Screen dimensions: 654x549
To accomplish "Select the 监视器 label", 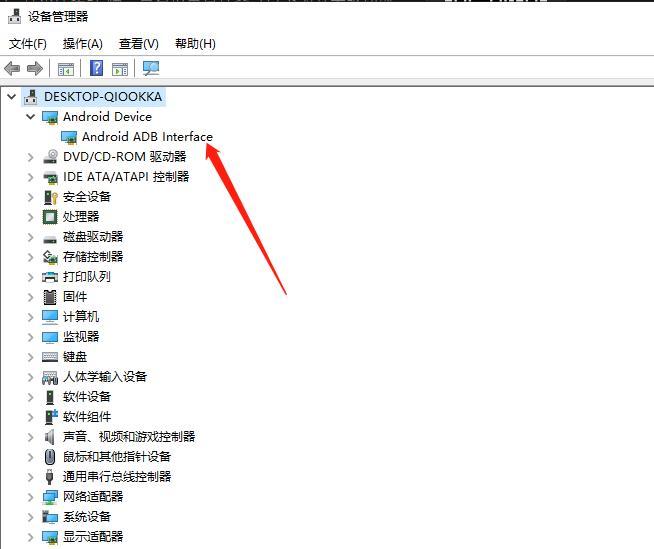I will click(81, 337).
